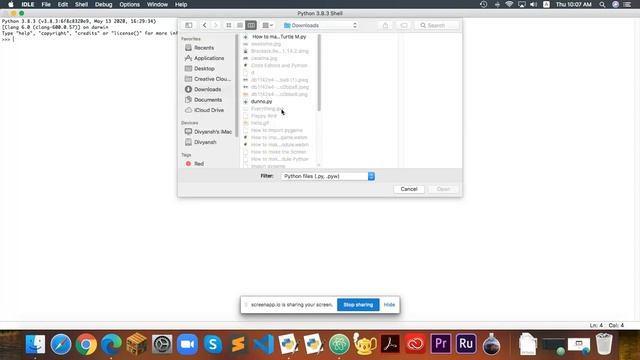This screenshot has height=360, width=640.
Task: Switch to icon view in file dialog
Action: (x=229, y=25)
